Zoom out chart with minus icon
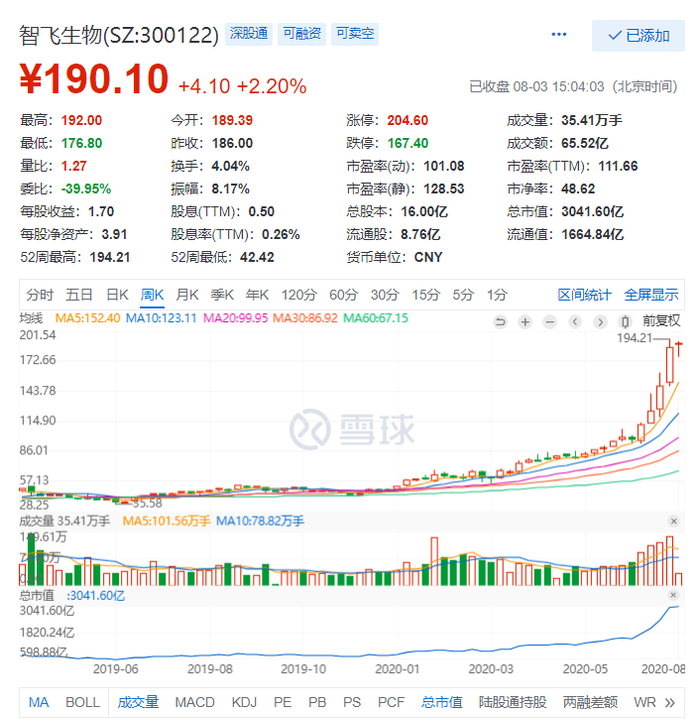The height and width of the screenshot is (727, 700). click(550, 321)
